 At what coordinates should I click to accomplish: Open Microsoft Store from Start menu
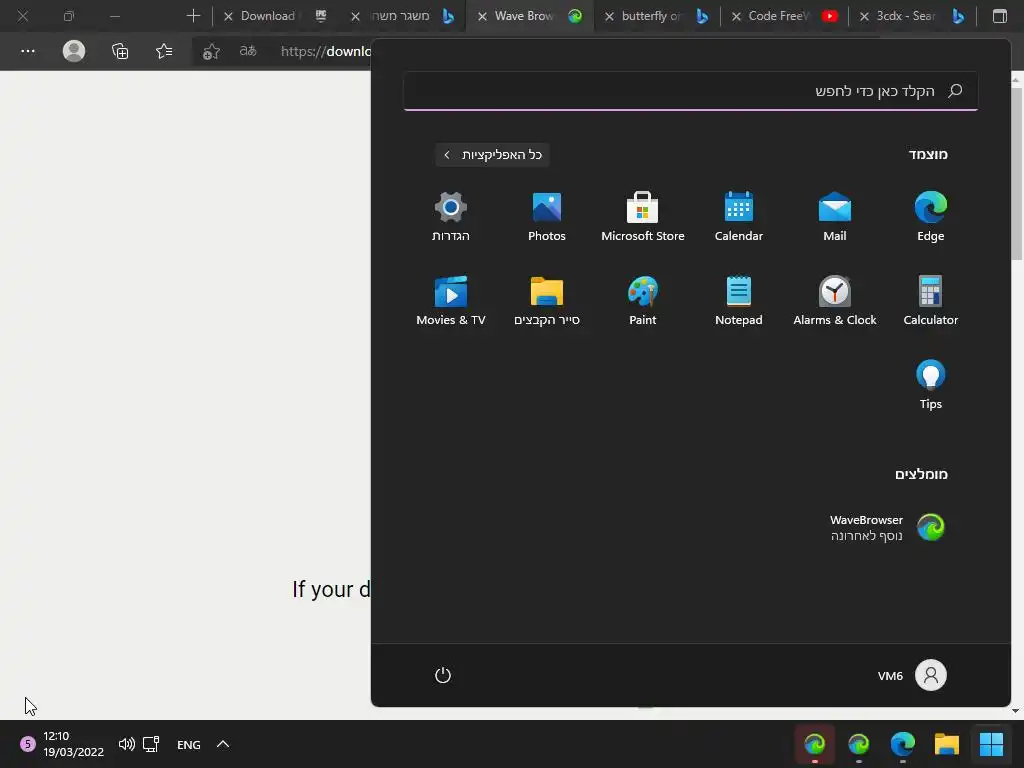click(643, 217)
